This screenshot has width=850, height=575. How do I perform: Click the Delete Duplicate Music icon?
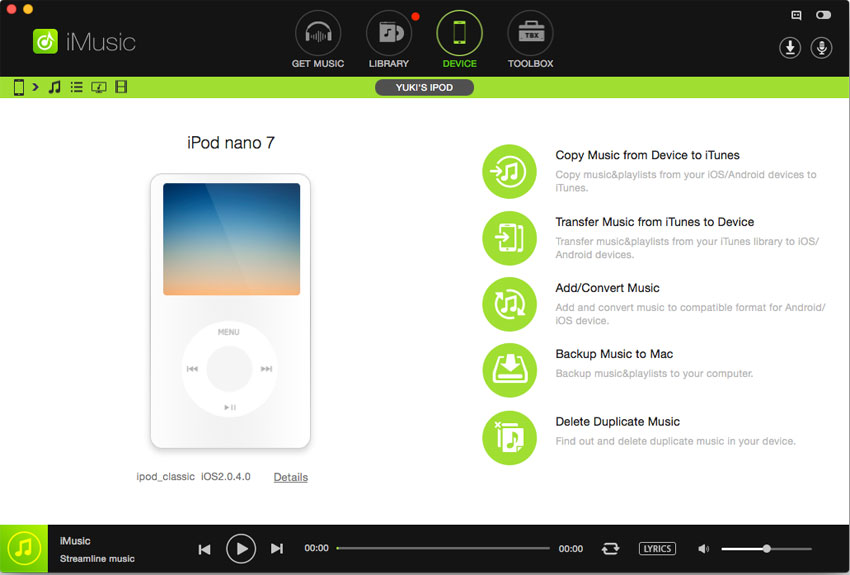pyautogui.click(x=509, y=437)
